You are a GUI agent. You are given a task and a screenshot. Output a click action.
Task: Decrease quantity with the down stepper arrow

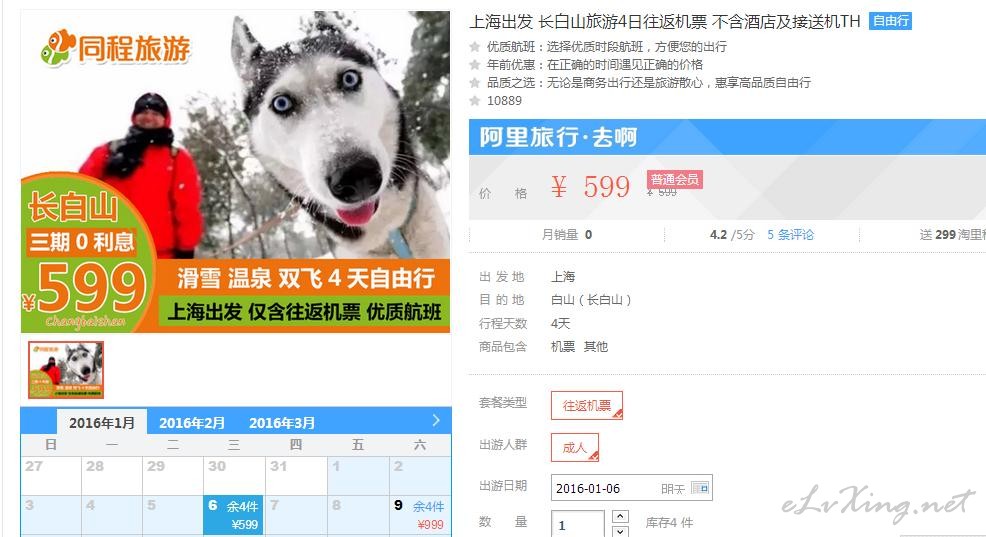620,531
